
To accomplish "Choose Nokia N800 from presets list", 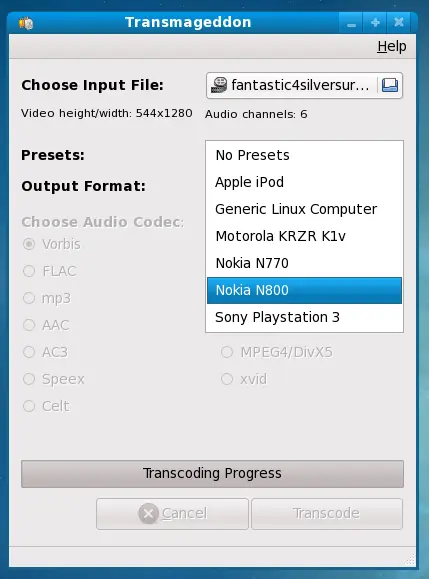I will (x=304, y=290).
